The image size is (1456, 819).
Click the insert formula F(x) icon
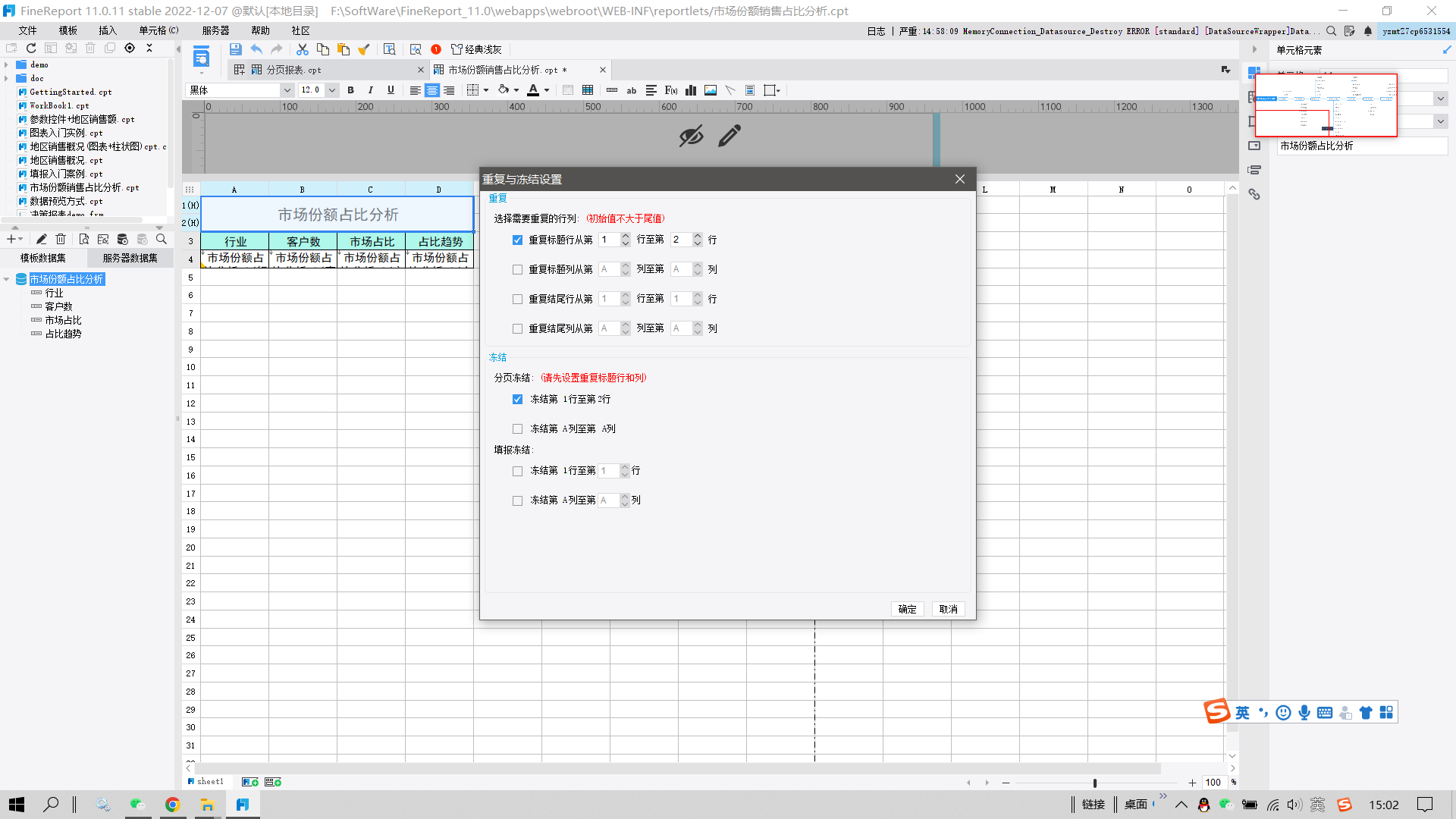pos(670,90)
